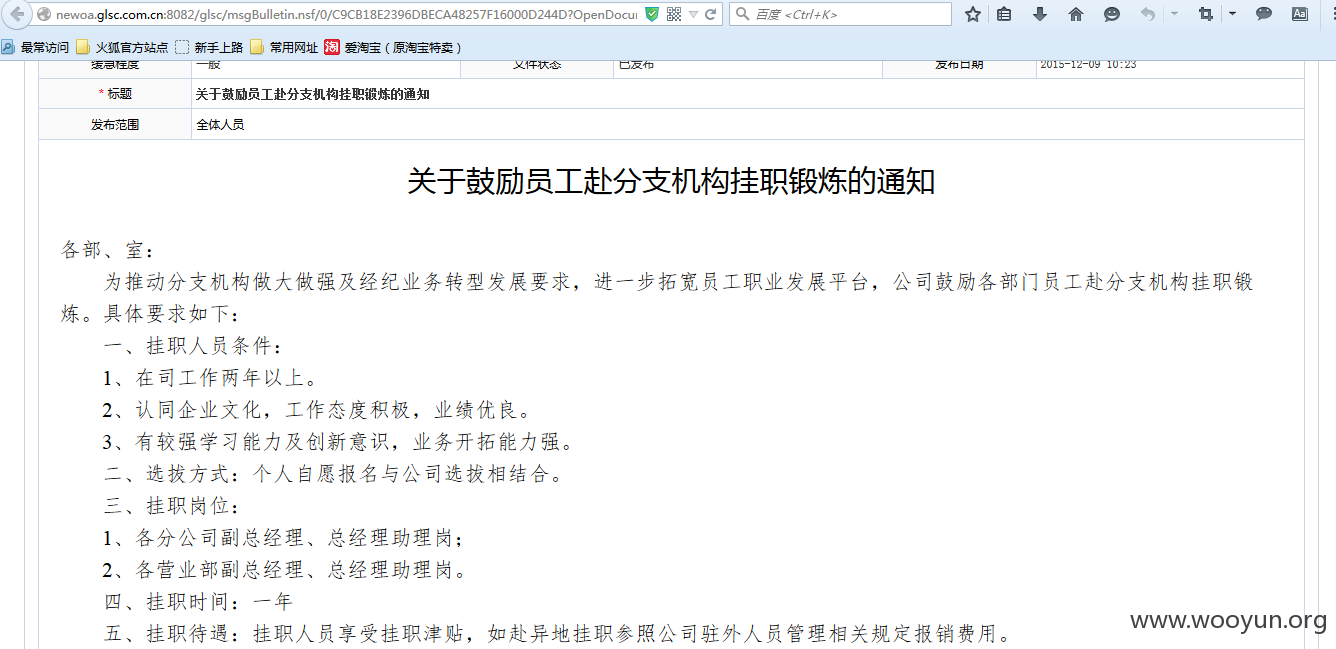Open the 常用网址 bookmark folder
Image resolution: width=1336 pixels, height=649 pixels.
[x=285, y=47]
